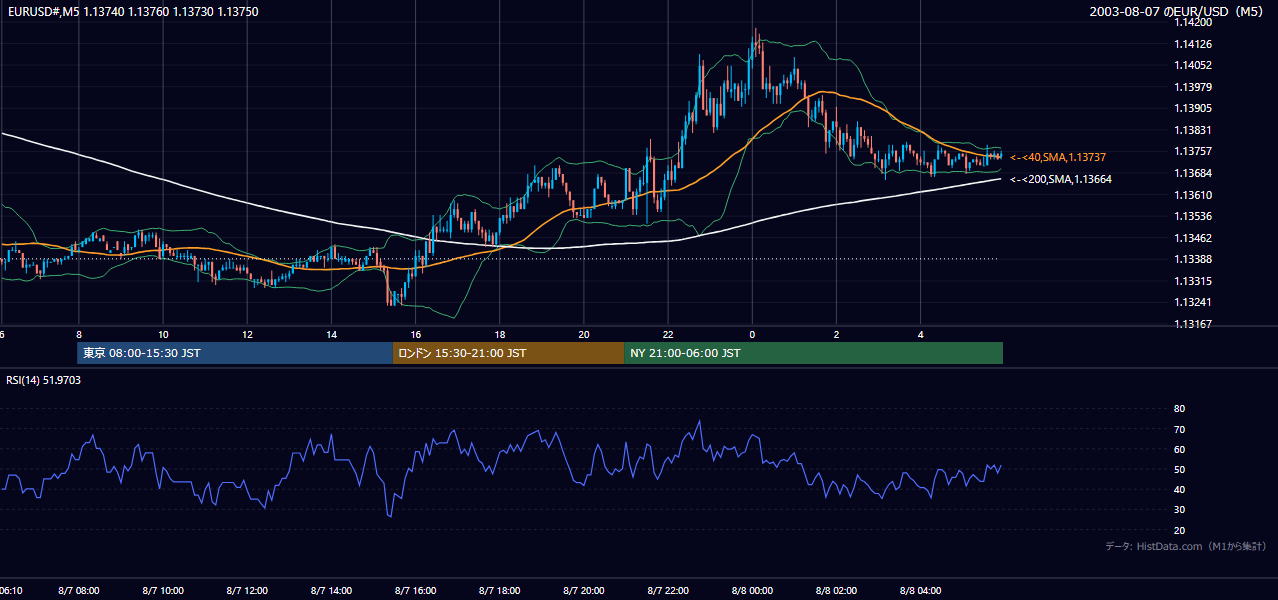This screenshot has width=1278, height=600.
Task: Click the 8/7 18:00 time axis label
Action: point(499,591)
